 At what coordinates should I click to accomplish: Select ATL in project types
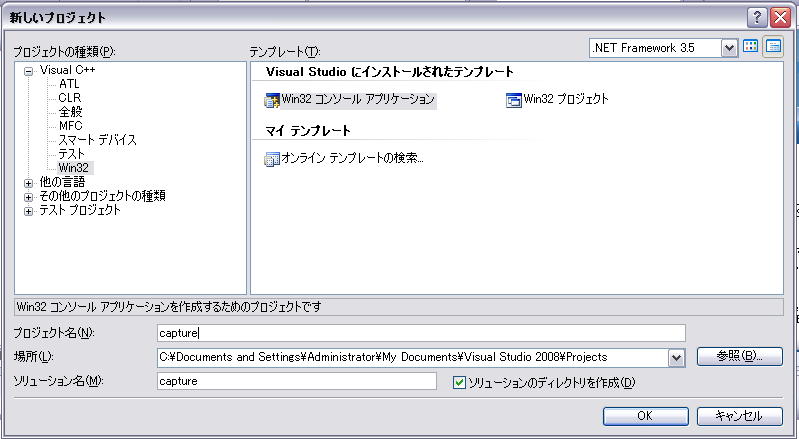pyautogui.click(x=69, y=84)
